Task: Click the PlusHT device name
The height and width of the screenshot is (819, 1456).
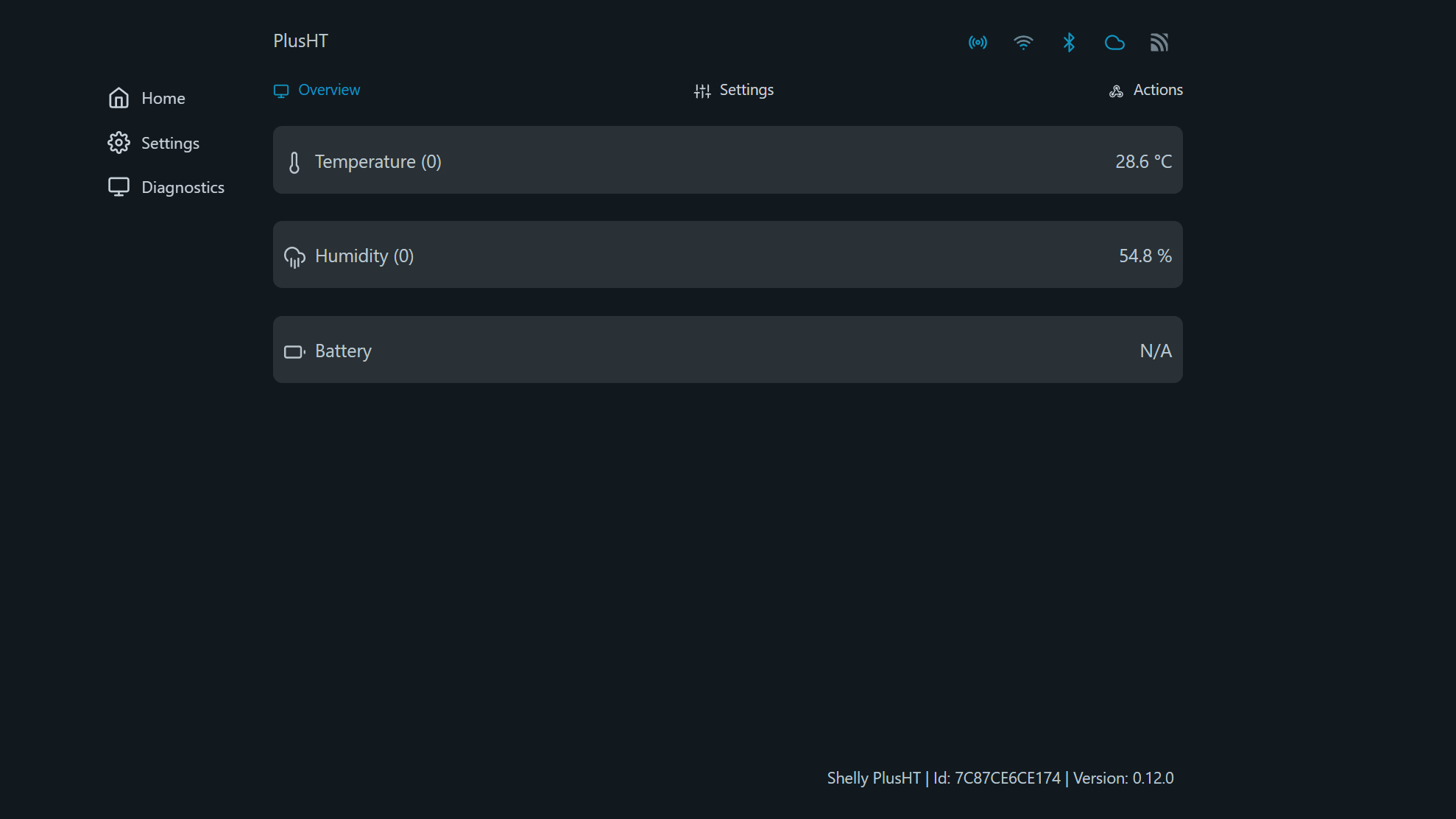Action: [300, 41]
